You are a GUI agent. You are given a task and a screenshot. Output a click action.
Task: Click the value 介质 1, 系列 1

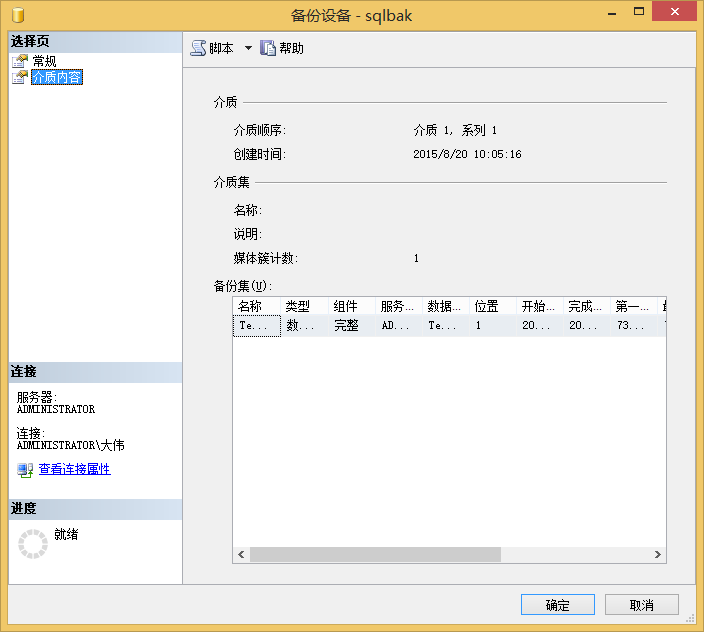click(455, 130)
